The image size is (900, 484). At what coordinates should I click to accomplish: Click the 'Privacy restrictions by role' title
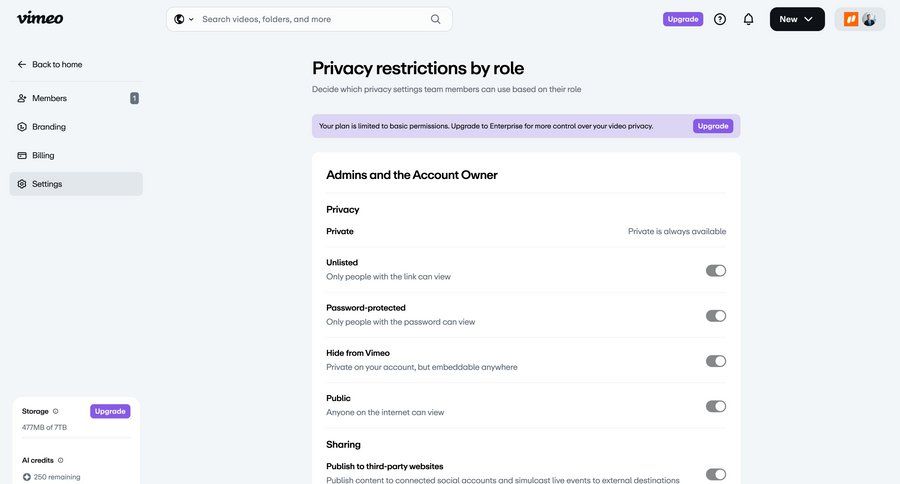pos(418,68)
